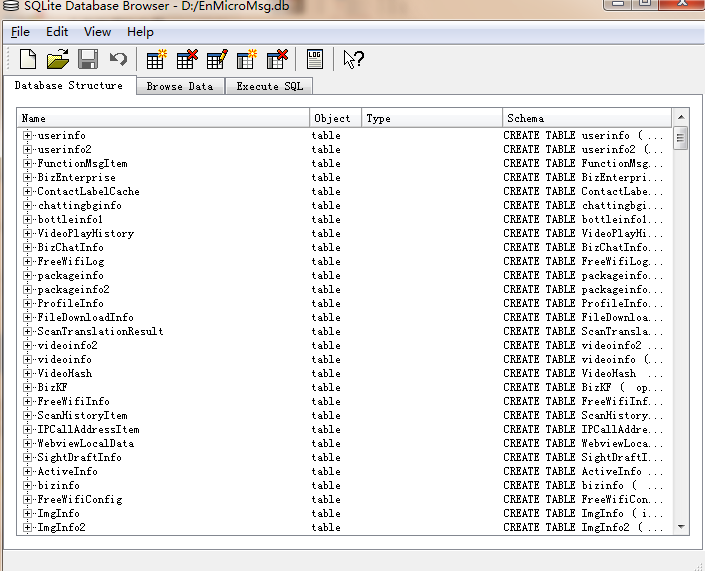The height and width of the screenshot is (571, 705).
Task: Select the FreeWifiInfo table row
Action: pos(344,401)
